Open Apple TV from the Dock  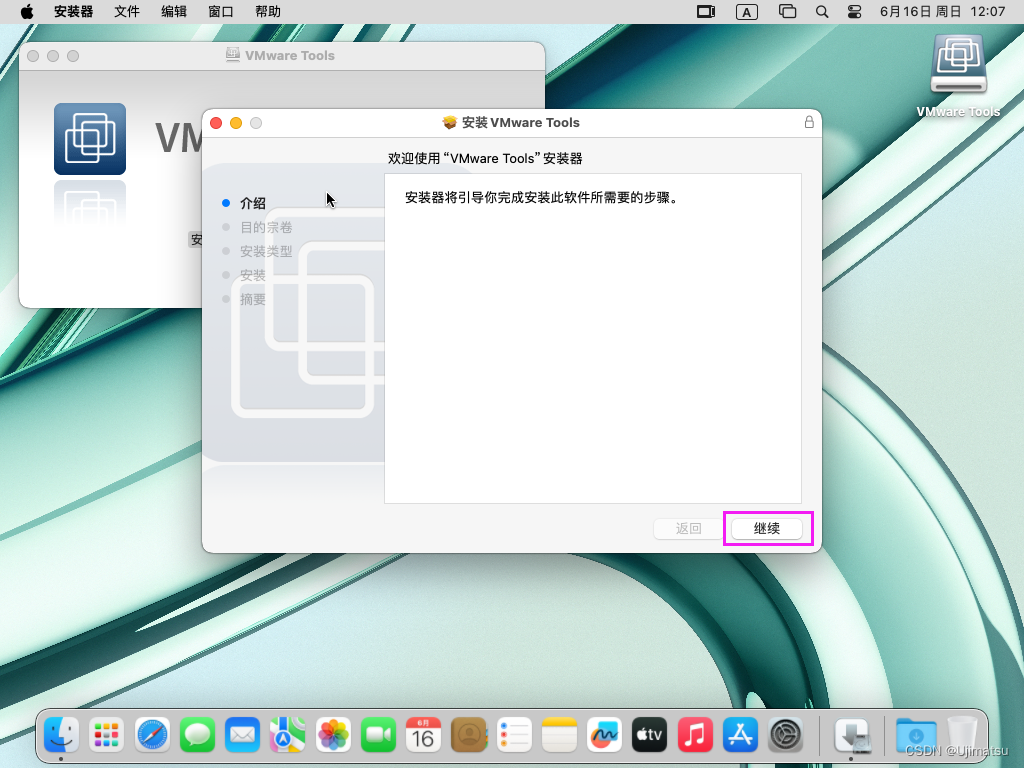point(650,735)
